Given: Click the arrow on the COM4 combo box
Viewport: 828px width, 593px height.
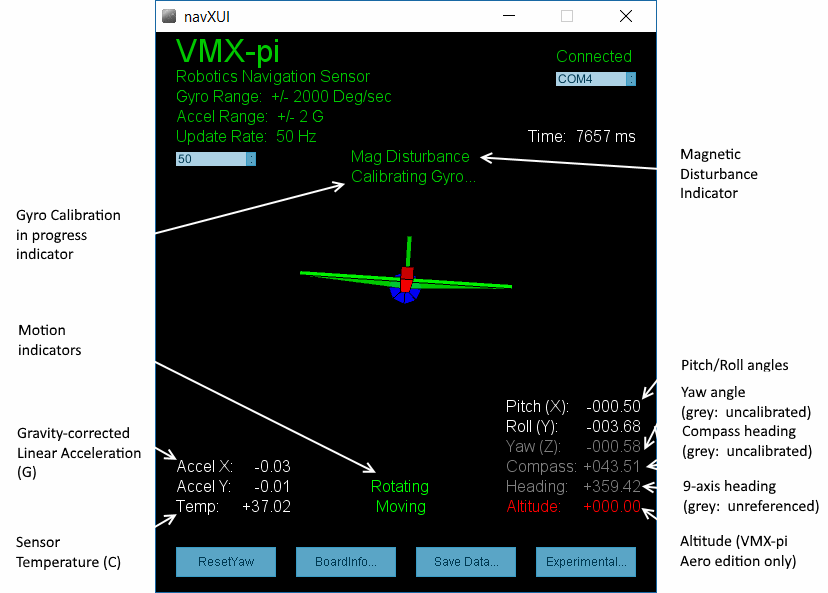Looking at the screenshot, I should [x=630, y=79].
